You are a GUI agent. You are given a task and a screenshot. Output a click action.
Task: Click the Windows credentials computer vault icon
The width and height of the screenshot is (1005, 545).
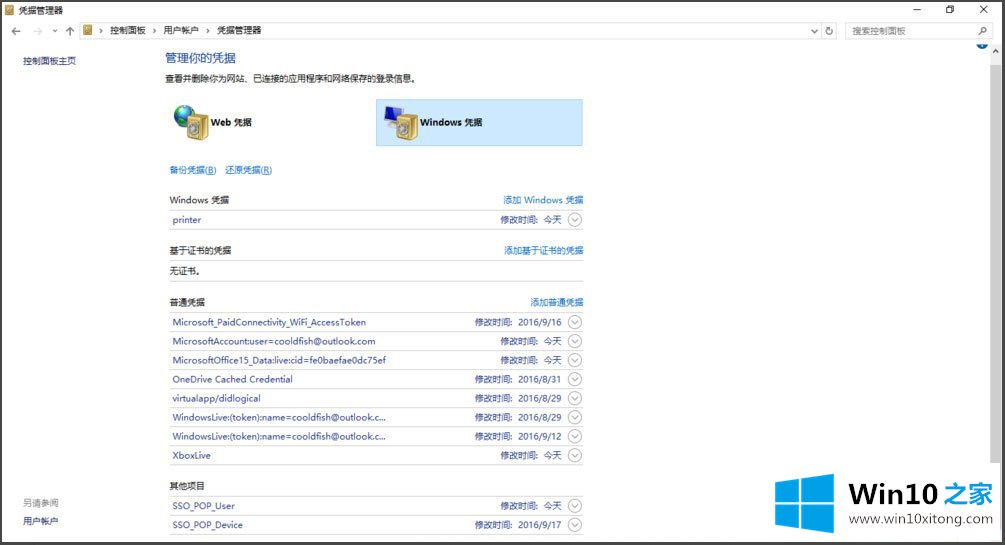coord(401,122)
